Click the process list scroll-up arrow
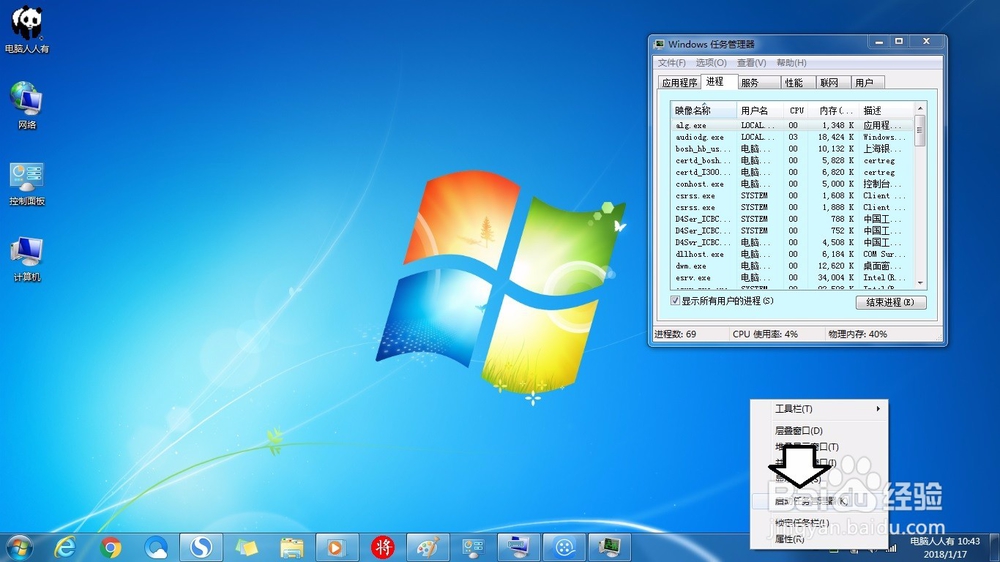 (x=920, y=109)
